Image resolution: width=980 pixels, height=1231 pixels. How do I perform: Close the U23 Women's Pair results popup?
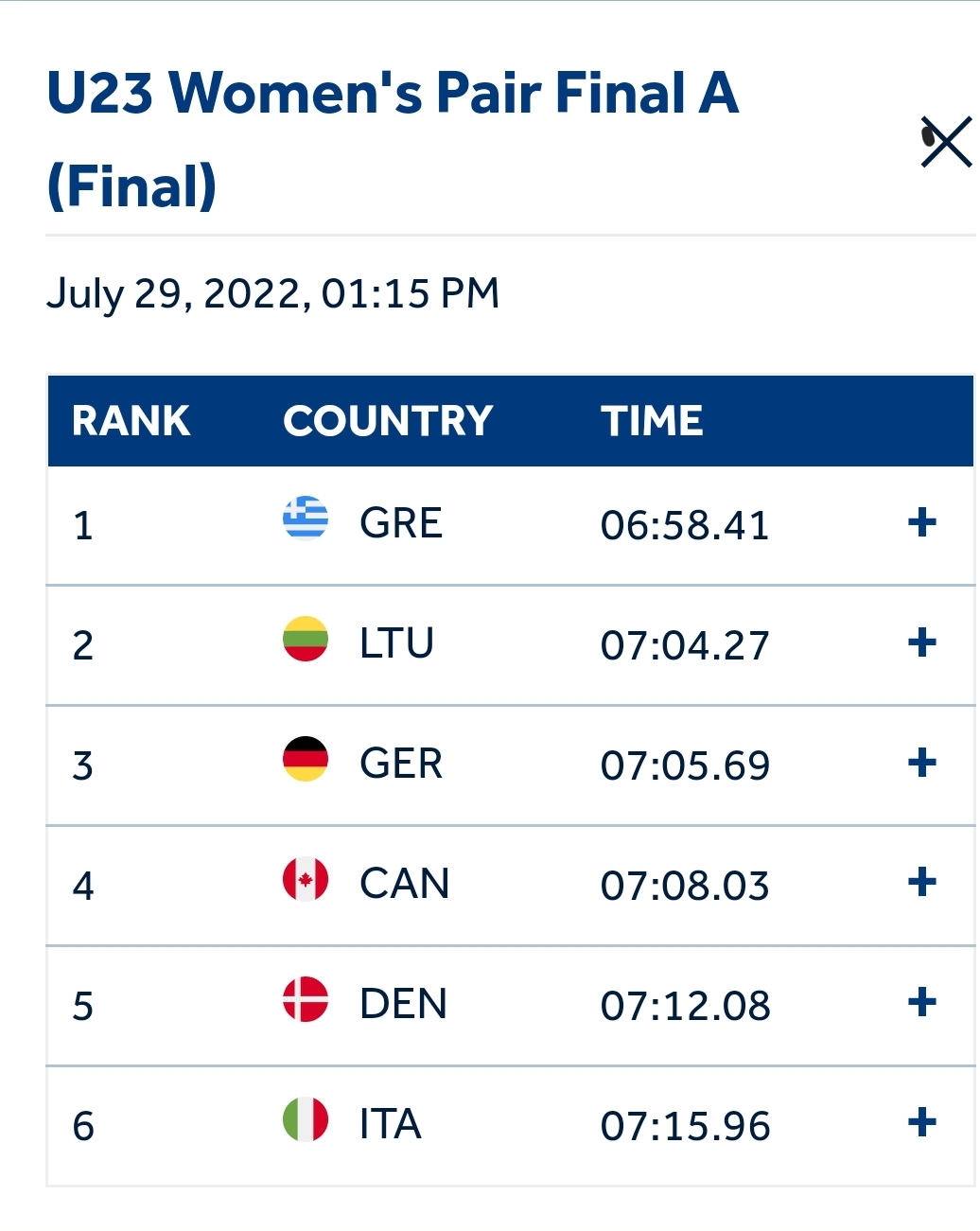click(x=946, y=142)
